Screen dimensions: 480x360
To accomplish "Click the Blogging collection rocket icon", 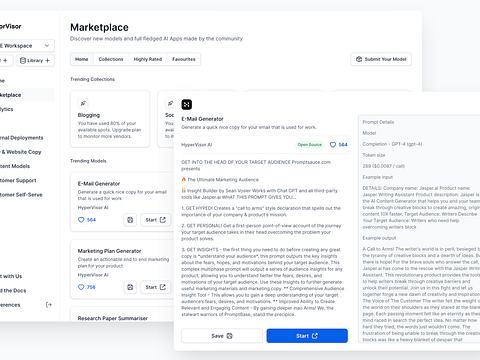I will pyautogui.click(x=83, y=103).
